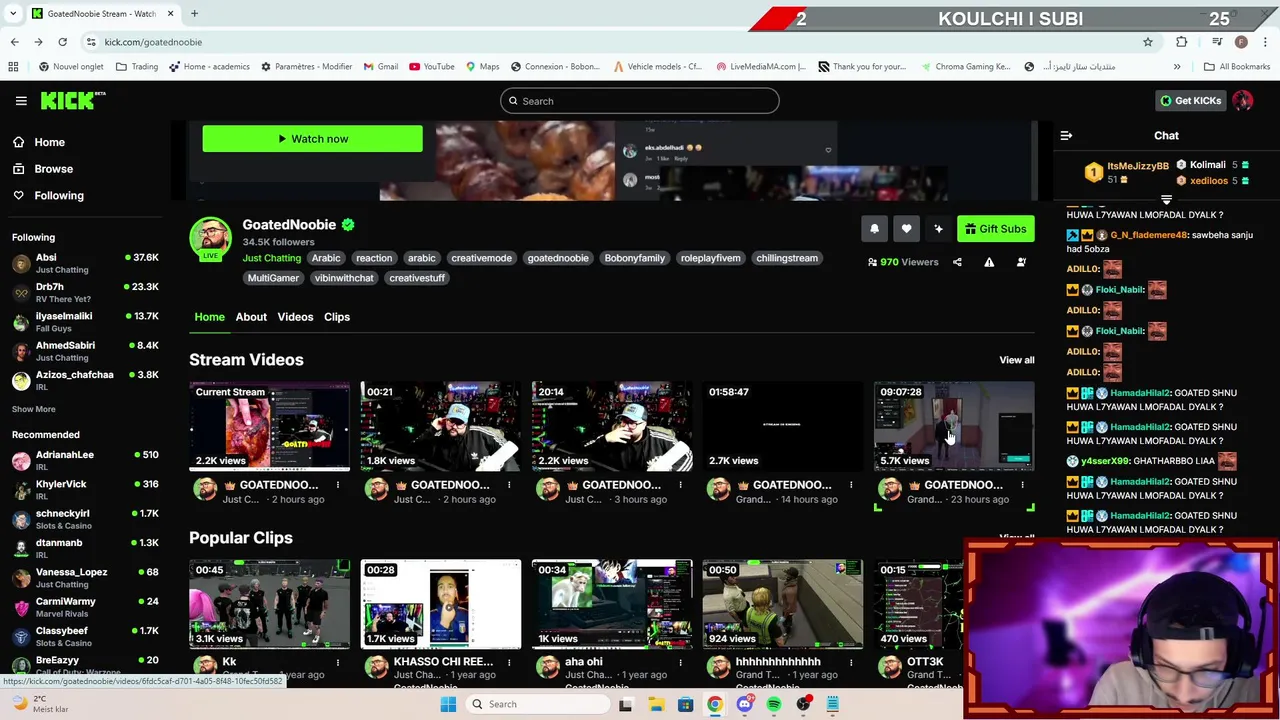Open three-dot menu of Kk clip
This screenshot has height=720, width=1280.
(338, 662)
